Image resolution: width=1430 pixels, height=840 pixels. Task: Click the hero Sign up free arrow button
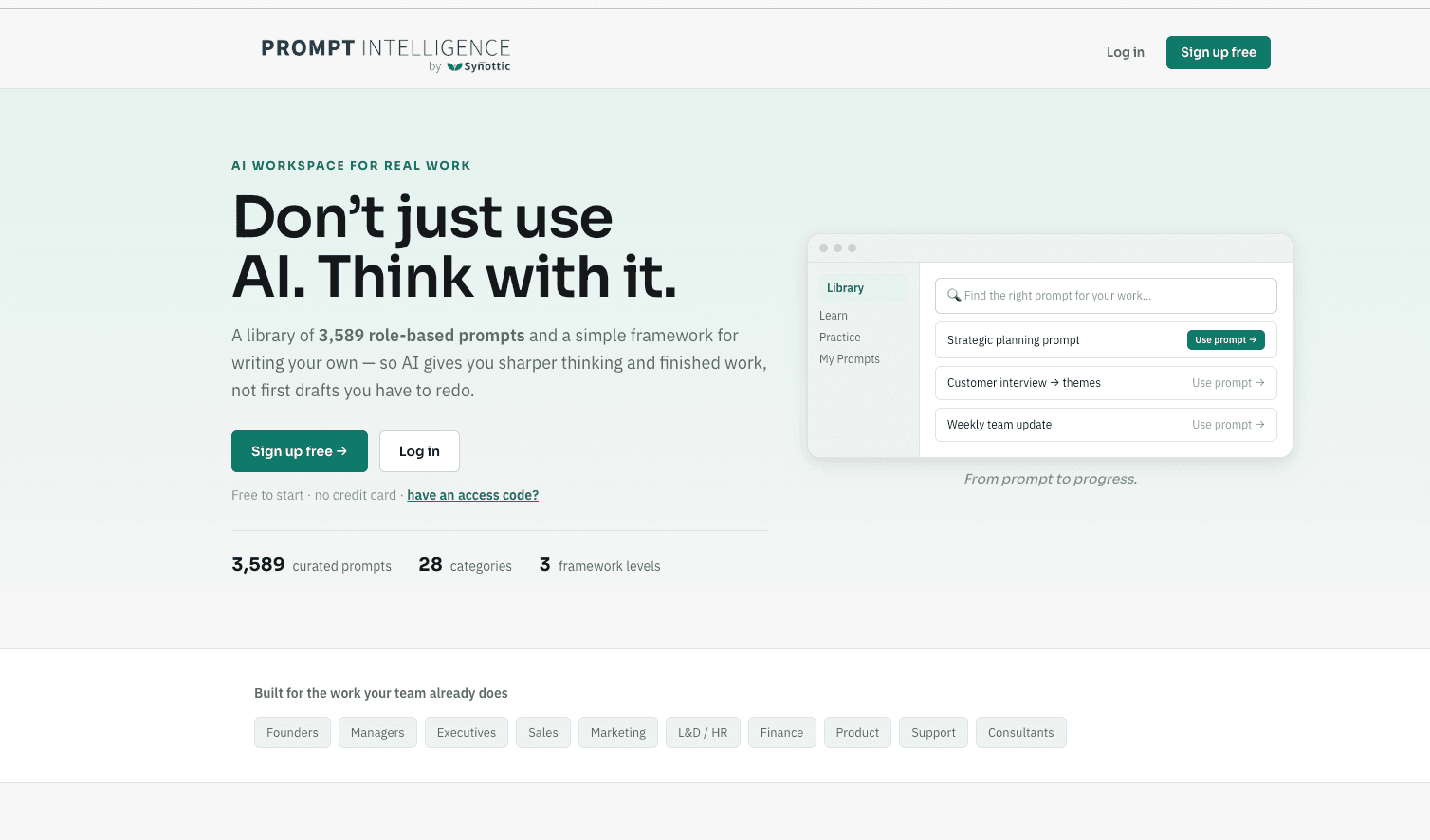click(x=300, y=451)
